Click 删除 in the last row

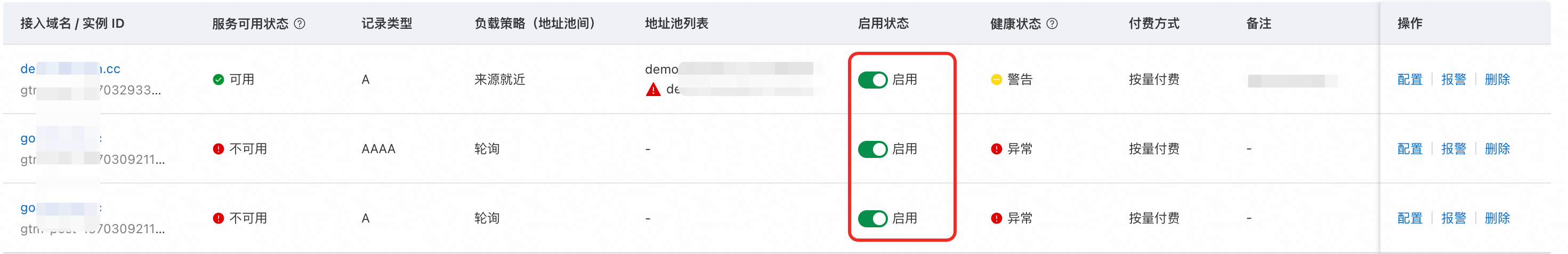coord(1498,219)
